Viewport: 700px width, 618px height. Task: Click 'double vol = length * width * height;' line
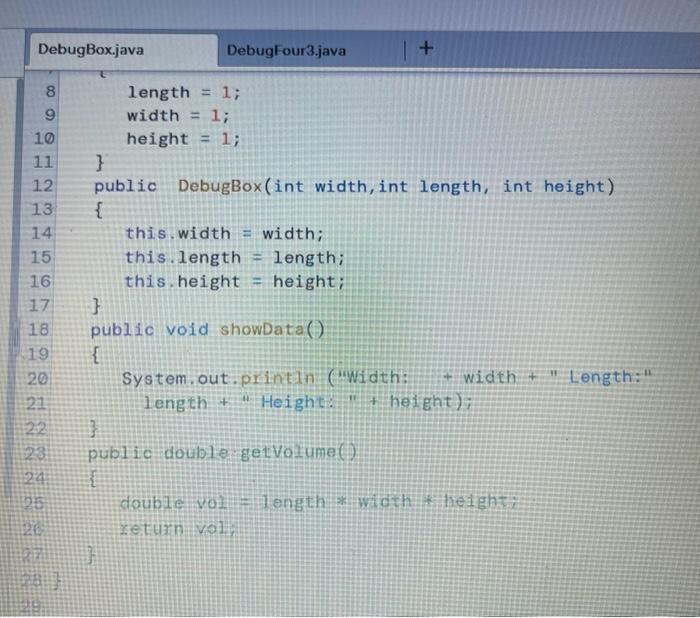(318, 502)
